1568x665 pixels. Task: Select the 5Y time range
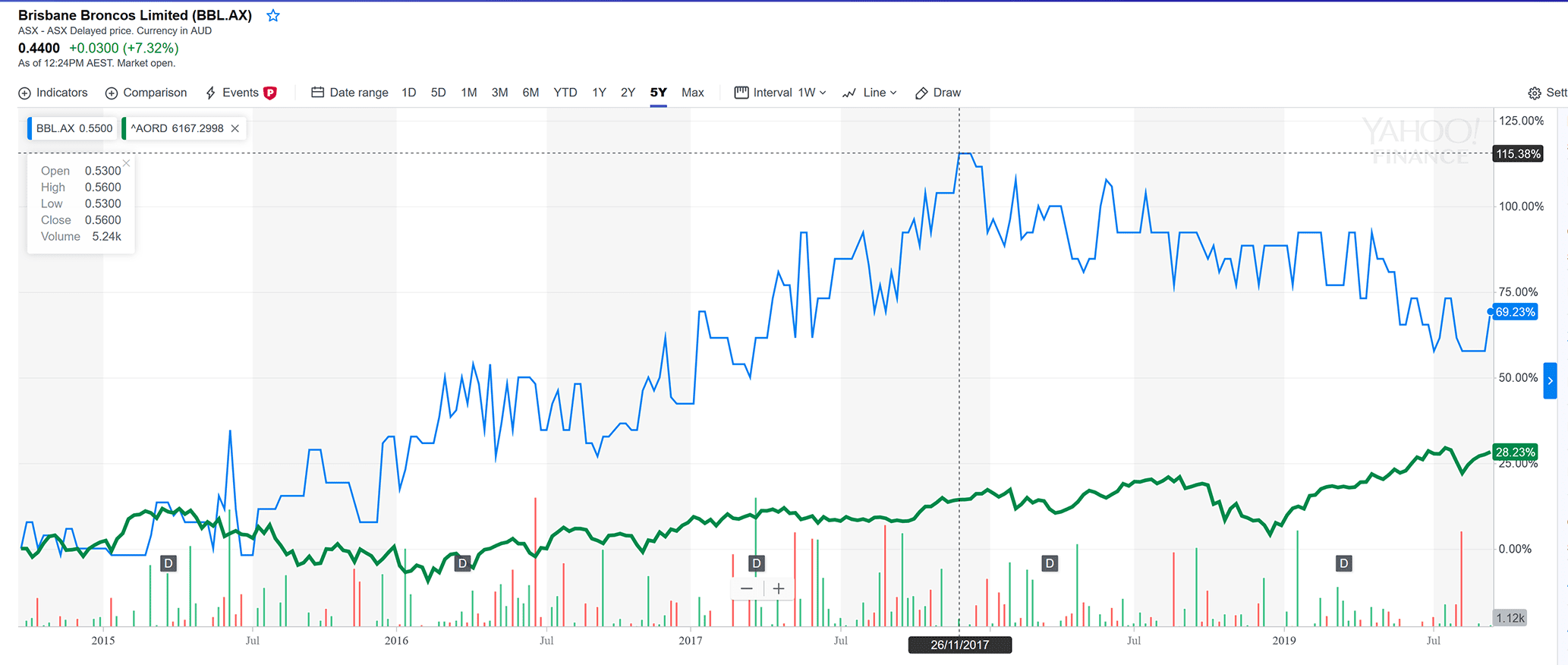click(x=658, y=93)
